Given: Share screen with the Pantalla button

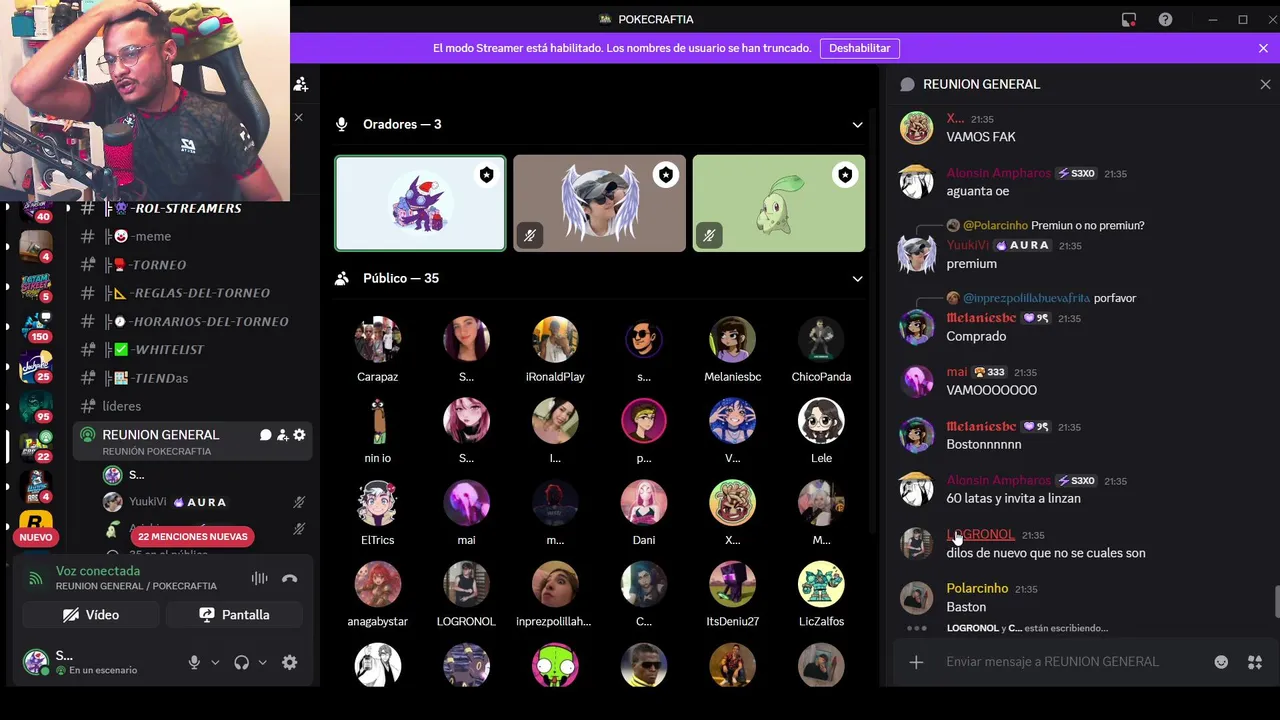Looking at the screenshot, I should (x=234, y=615).
